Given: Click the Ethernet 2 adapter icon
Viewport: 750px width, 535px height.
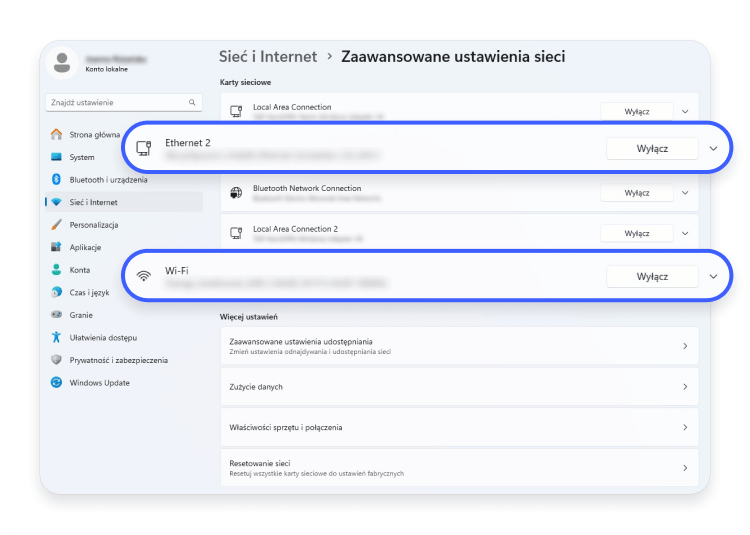Looking at the screenshot, I should (143, 148).
